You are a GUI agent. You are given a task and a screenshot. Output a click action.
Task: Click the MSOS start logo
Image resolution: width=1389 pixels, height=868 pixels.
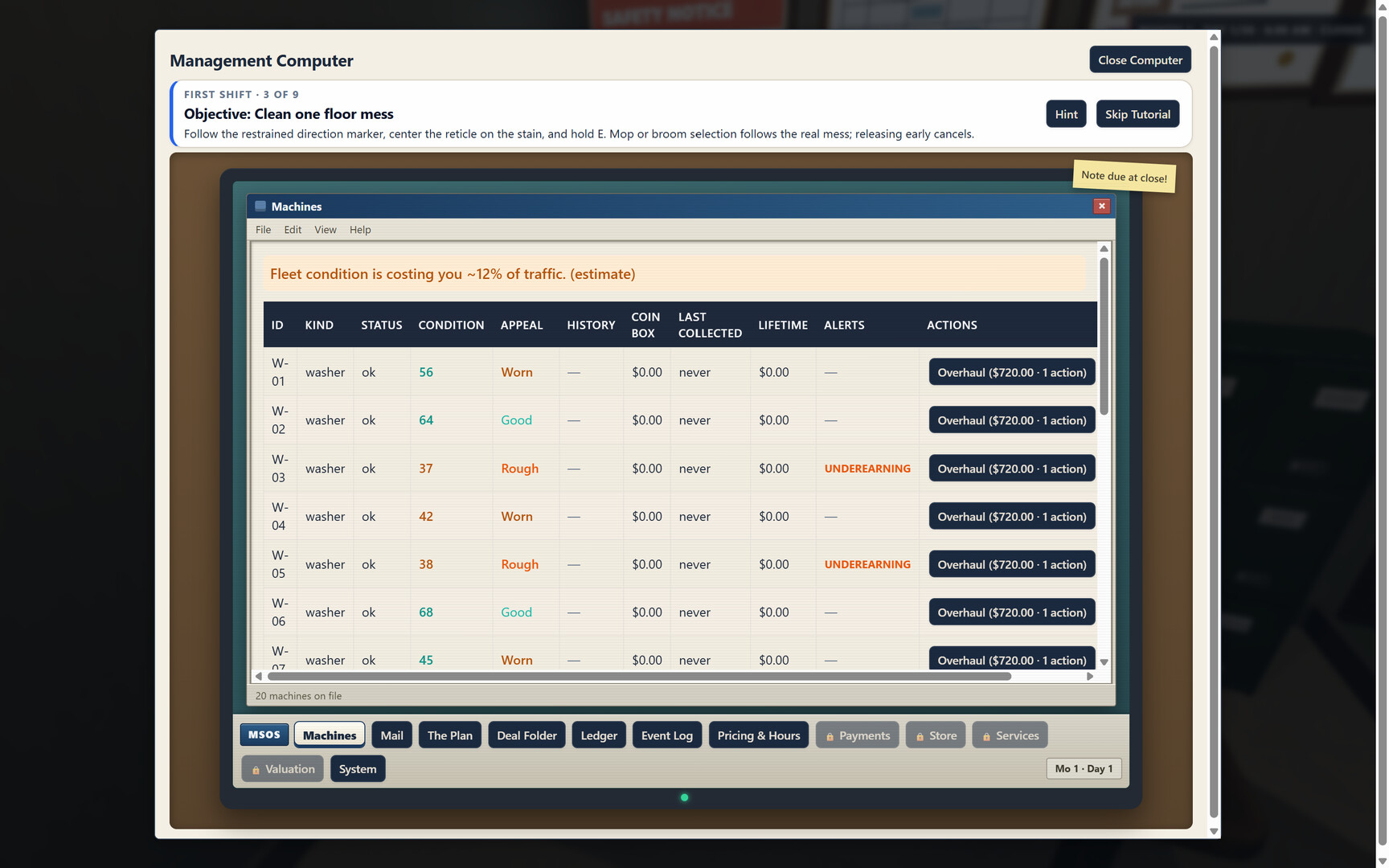264,735
